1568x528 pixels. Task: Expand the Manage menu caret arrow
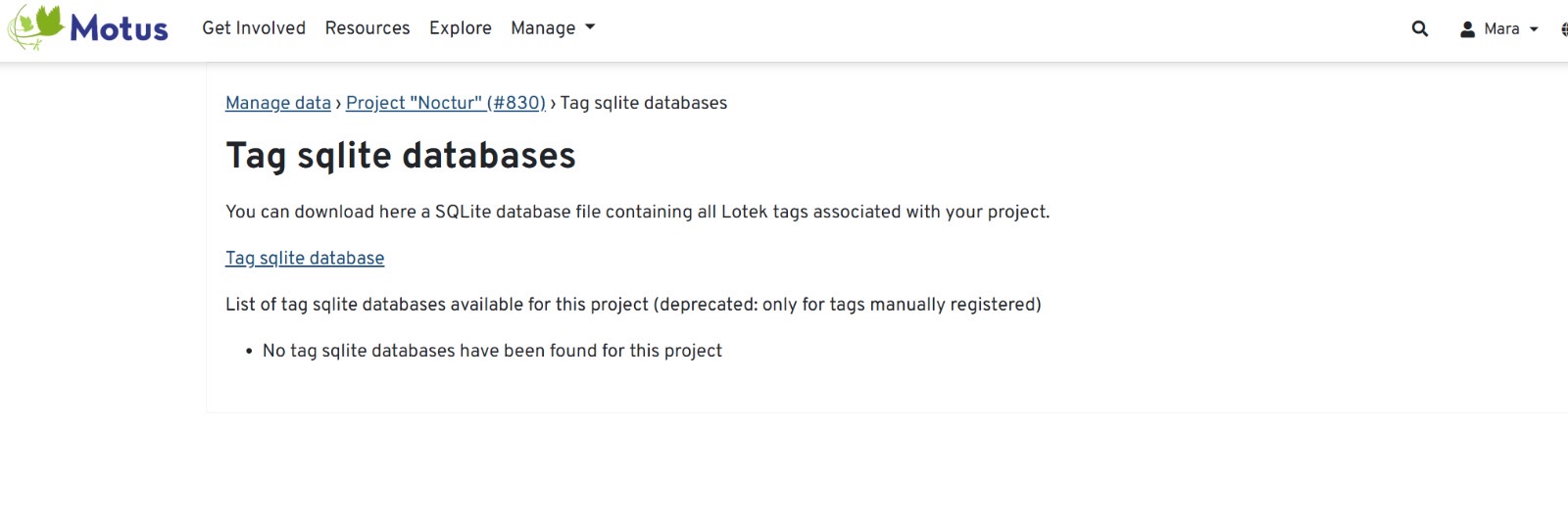coord(590,27)
